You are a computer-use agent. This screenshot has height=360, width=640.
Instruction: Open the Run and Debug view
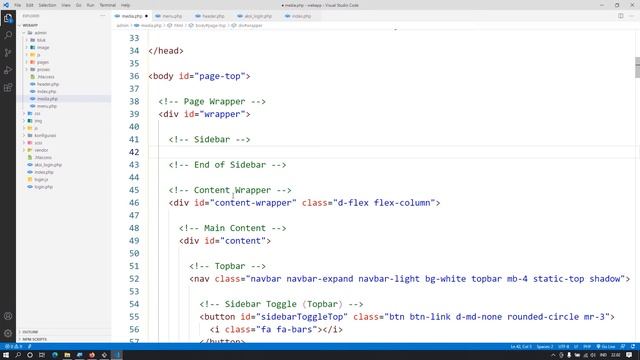(8, 70)
